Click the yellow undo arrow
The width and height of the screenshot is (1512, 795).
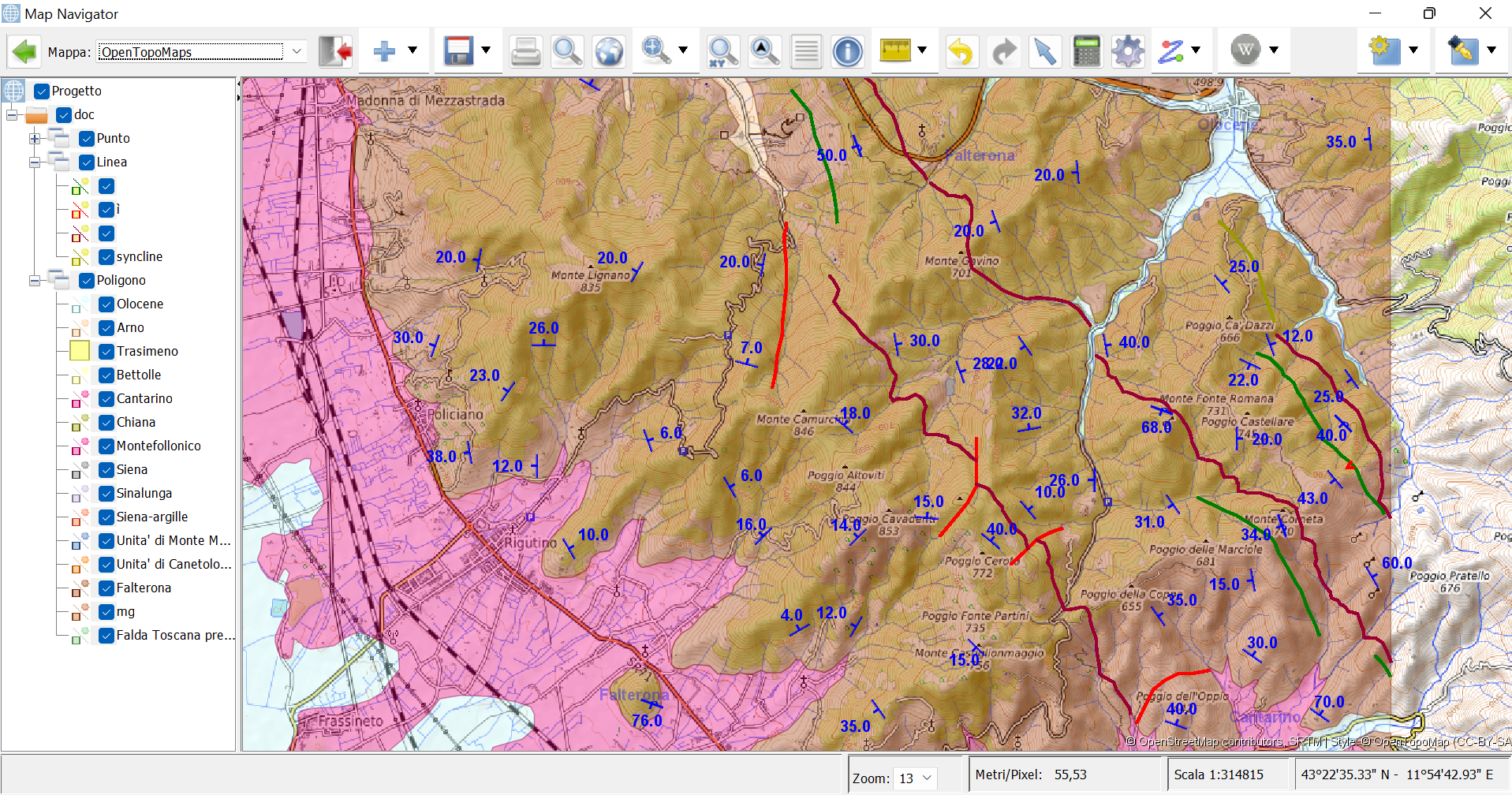click(961, 52)
